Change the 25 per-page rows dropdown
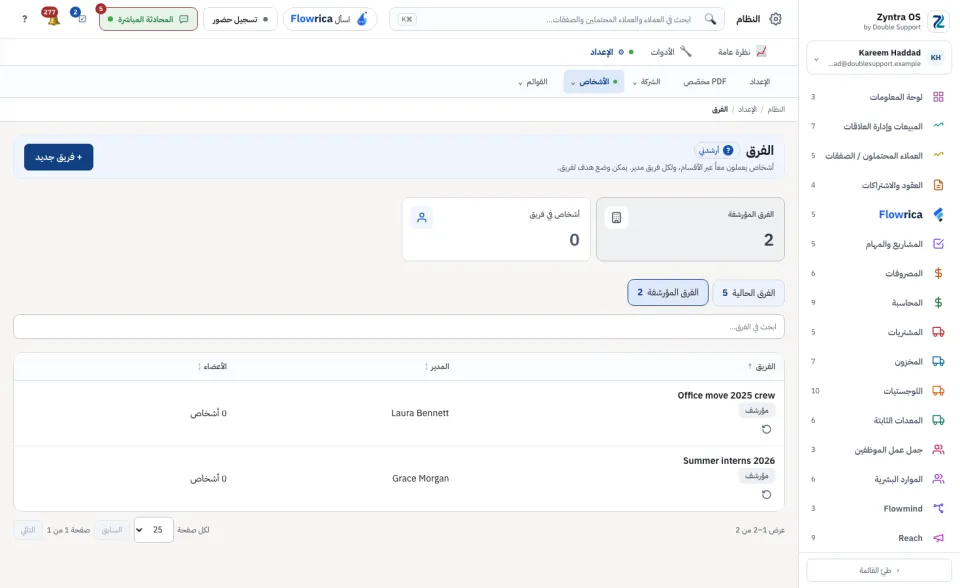 click(x=154, y=530)
